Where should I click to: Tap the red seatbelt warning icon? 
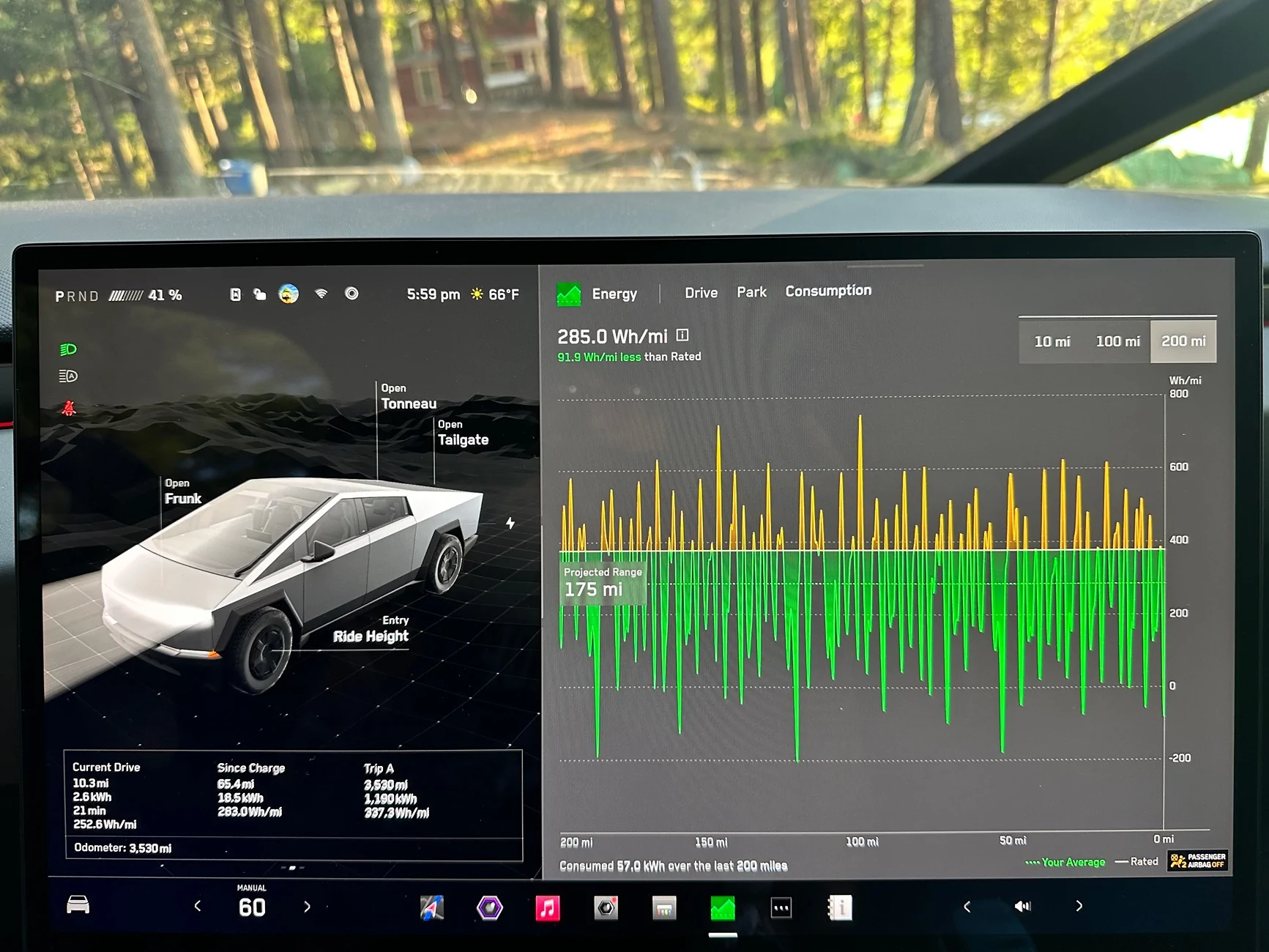[x=69, y=408]
